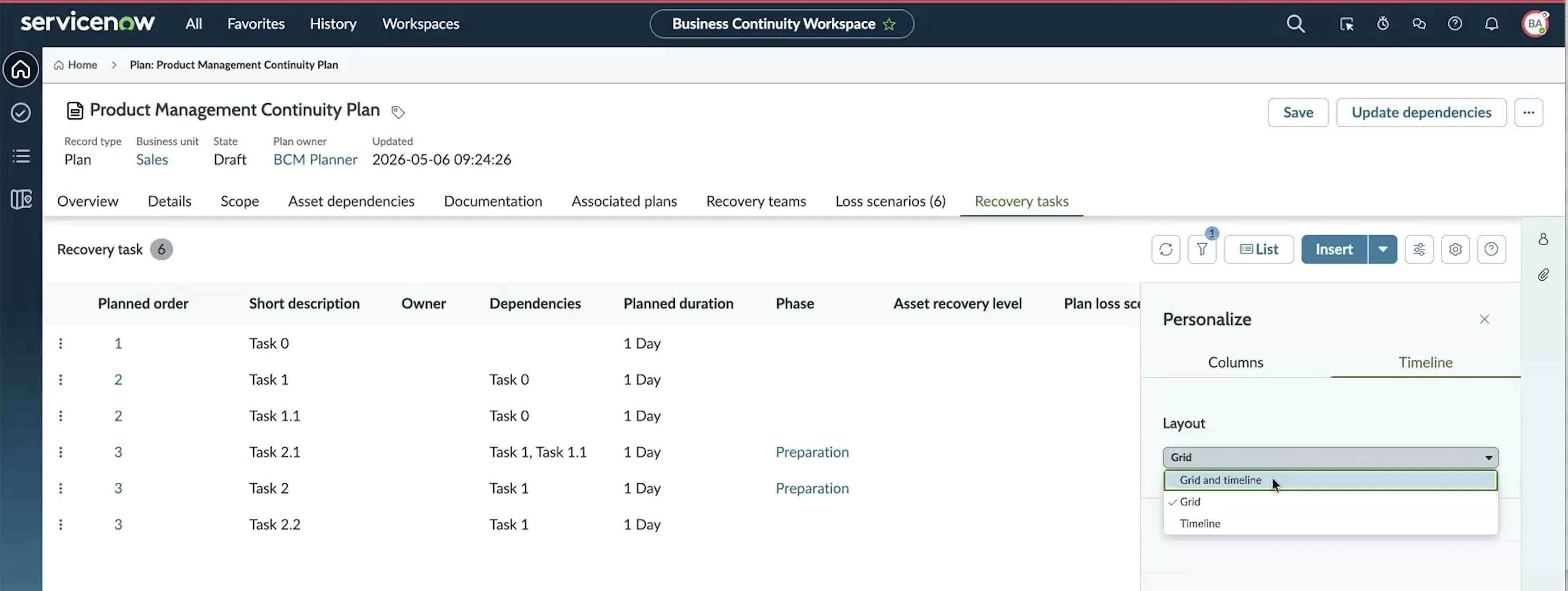This screenshot has width=1568, height=591.
Task: Choose the Timeline layout option
Action: (x=1330, y=523)
